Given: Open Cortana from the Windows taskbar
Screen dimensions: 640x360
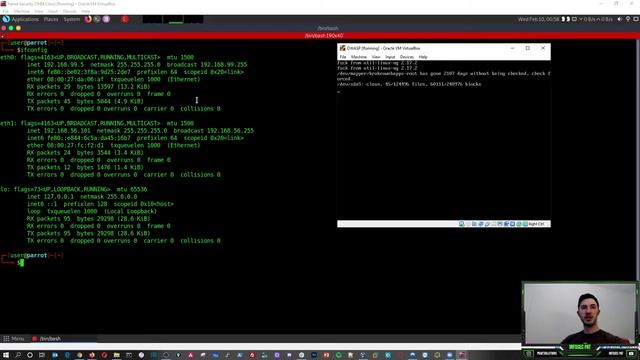Looking at the screenshot, I should [x=30, y=355].
